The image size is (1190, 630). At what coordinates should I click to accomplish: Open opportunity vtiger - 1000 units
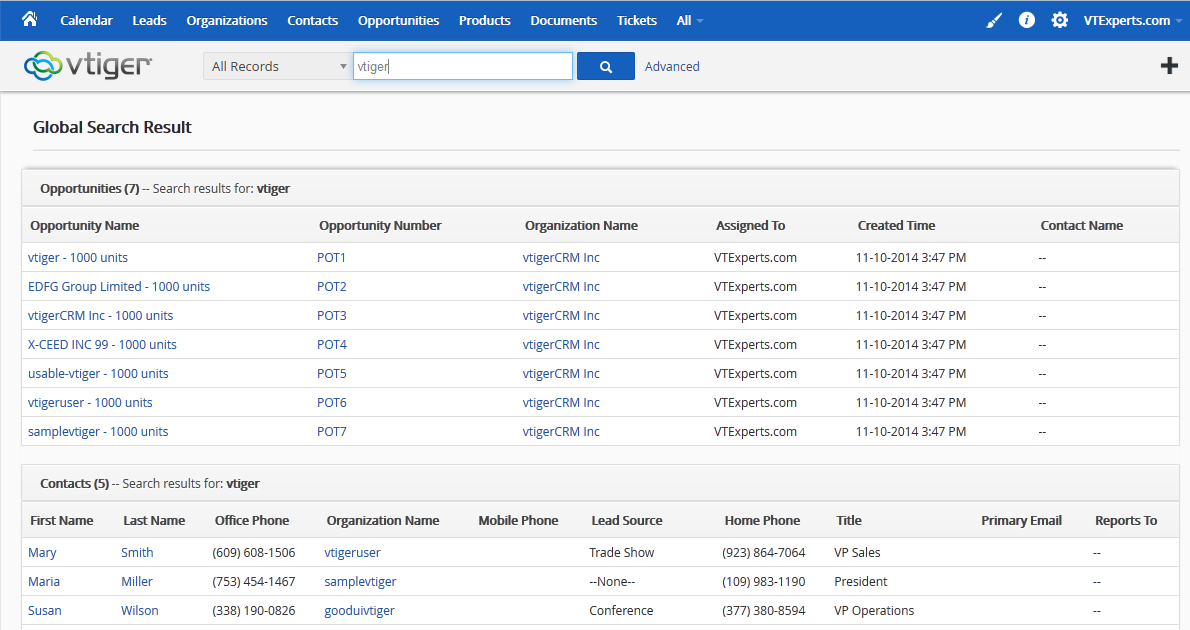click(x=77, y=257)
